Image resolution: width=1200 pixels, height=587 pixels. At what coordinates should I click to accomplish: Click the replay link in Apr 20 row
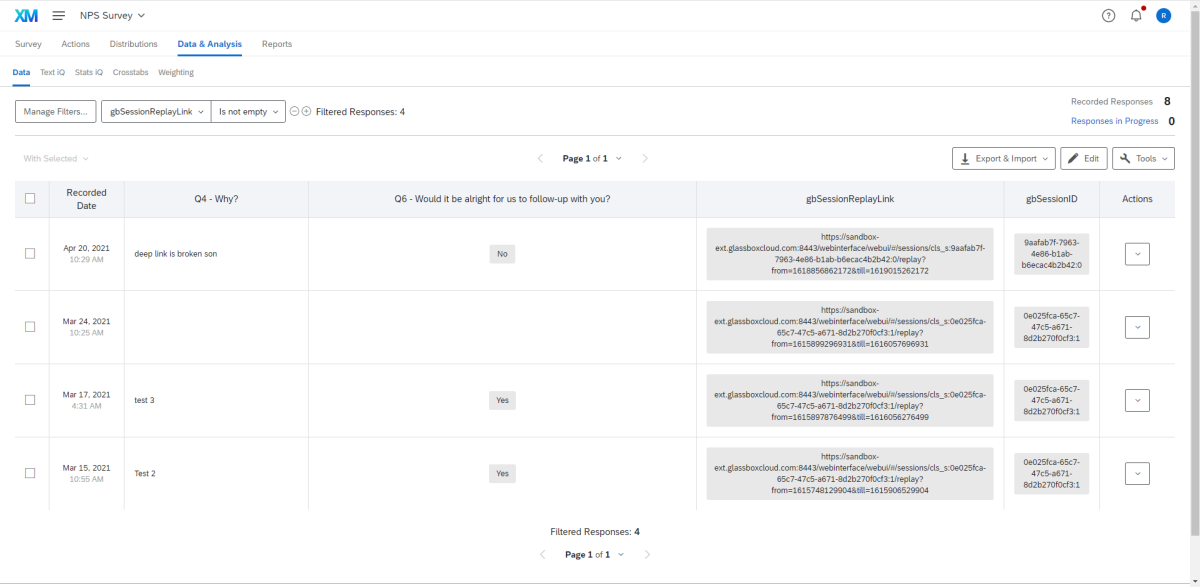(850, 254)
